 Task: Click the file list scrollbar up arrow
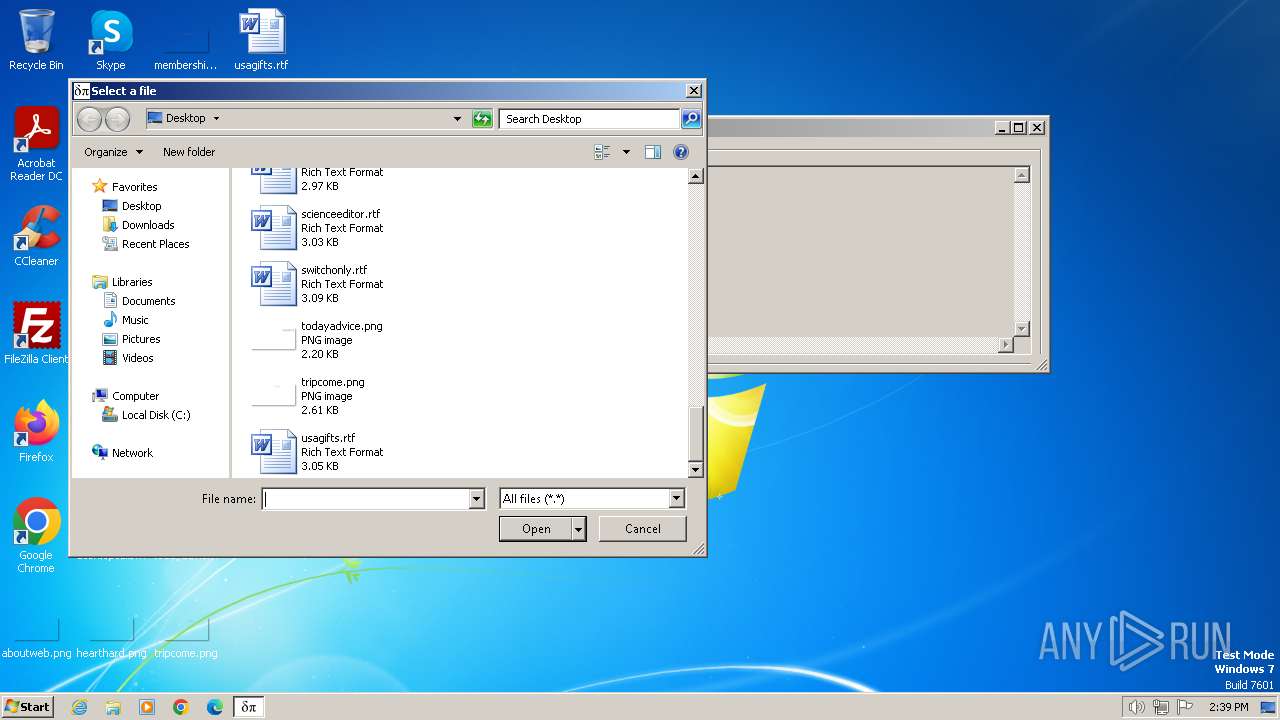(x=696, y=176)
